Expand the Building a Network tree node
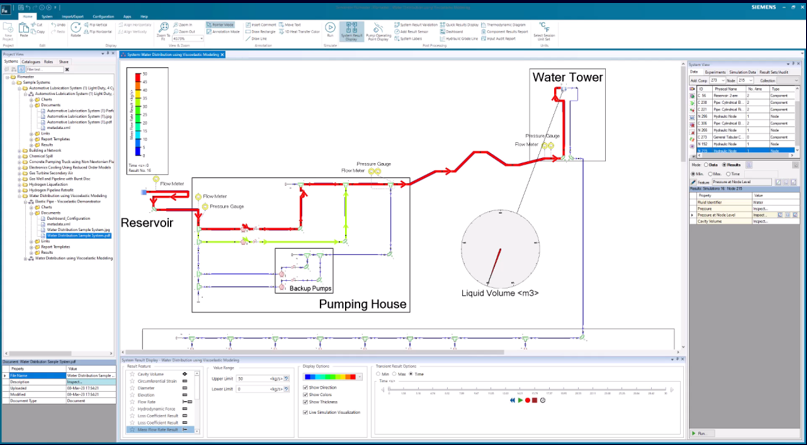Screen dimensions: 807x445 click(x=20, y=151)
